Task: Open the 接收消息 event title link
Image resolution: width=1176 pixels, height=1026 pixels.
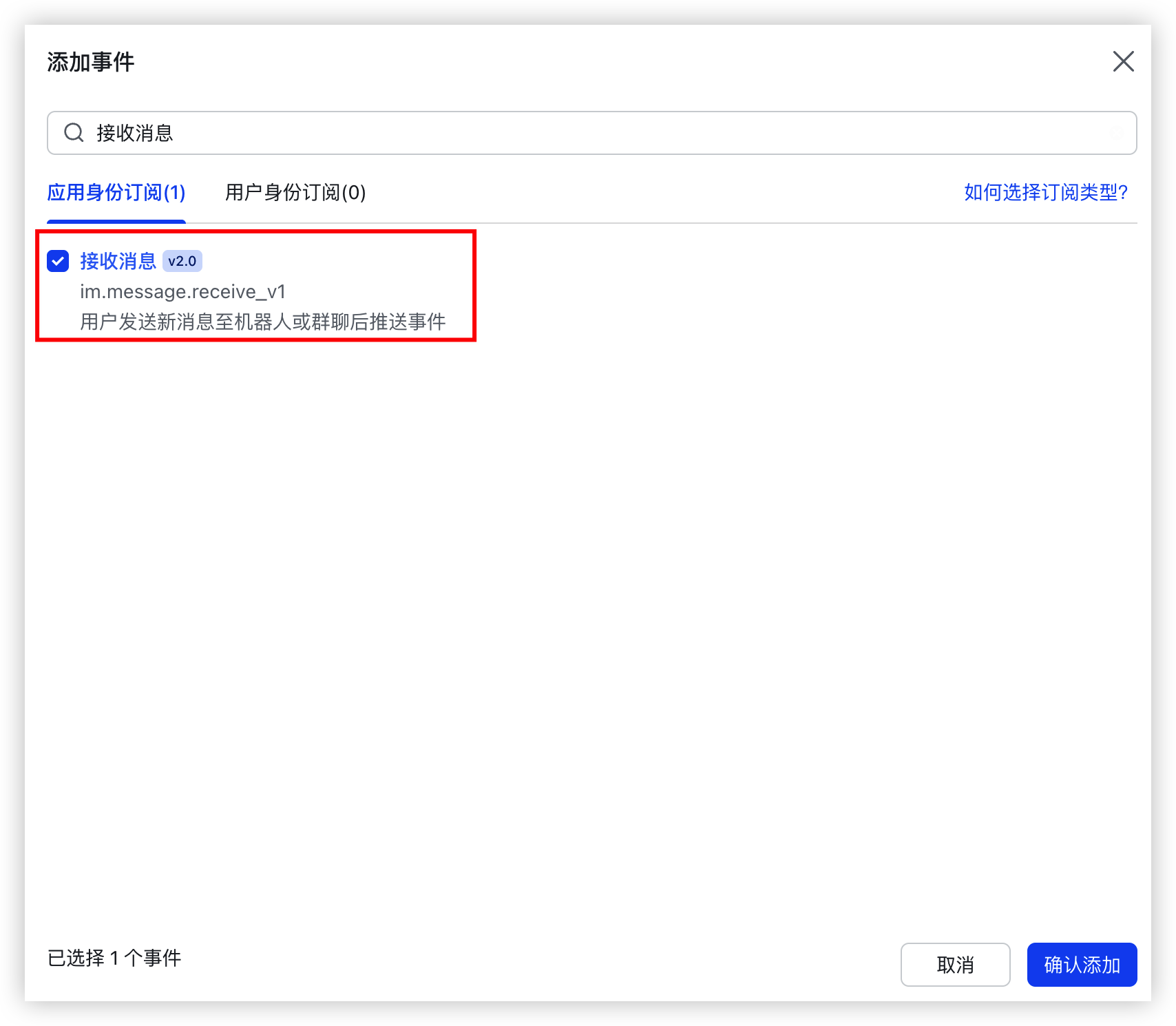Action: pos(118,261)
